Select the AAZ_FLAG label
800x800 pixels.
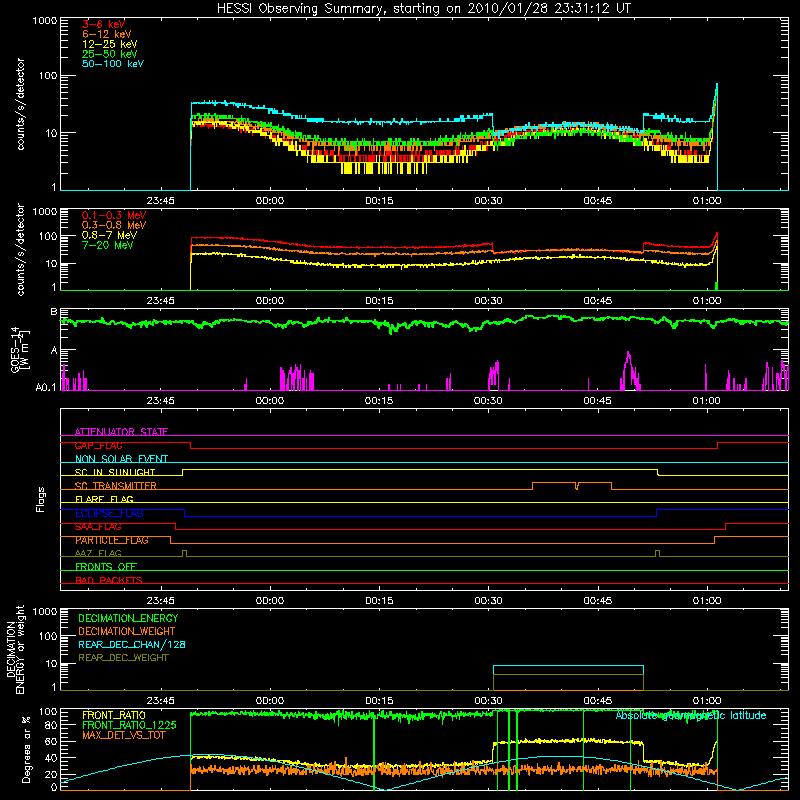tap(98, 553)
